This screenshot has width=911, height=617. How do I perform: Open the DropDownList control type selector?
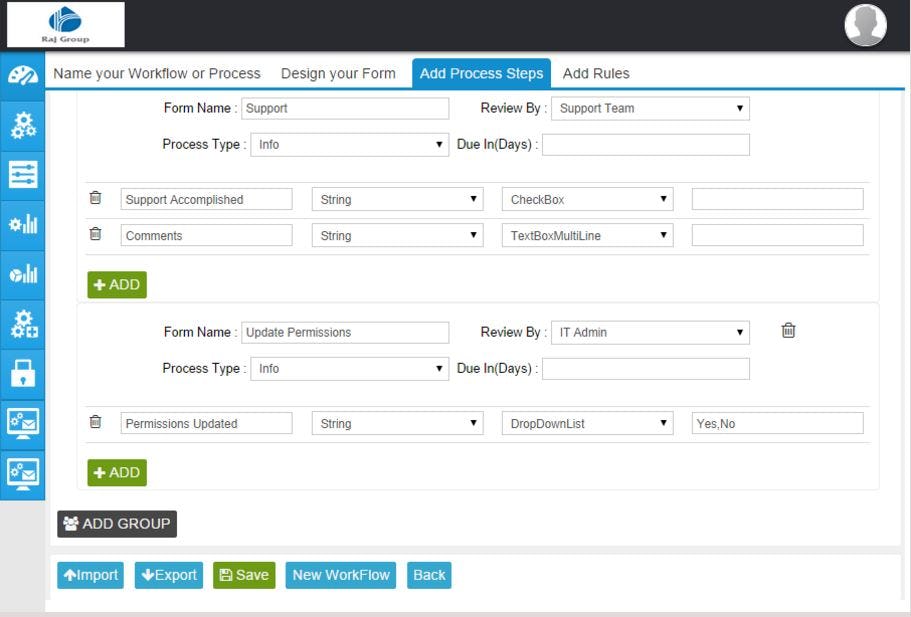coord(587,423)
